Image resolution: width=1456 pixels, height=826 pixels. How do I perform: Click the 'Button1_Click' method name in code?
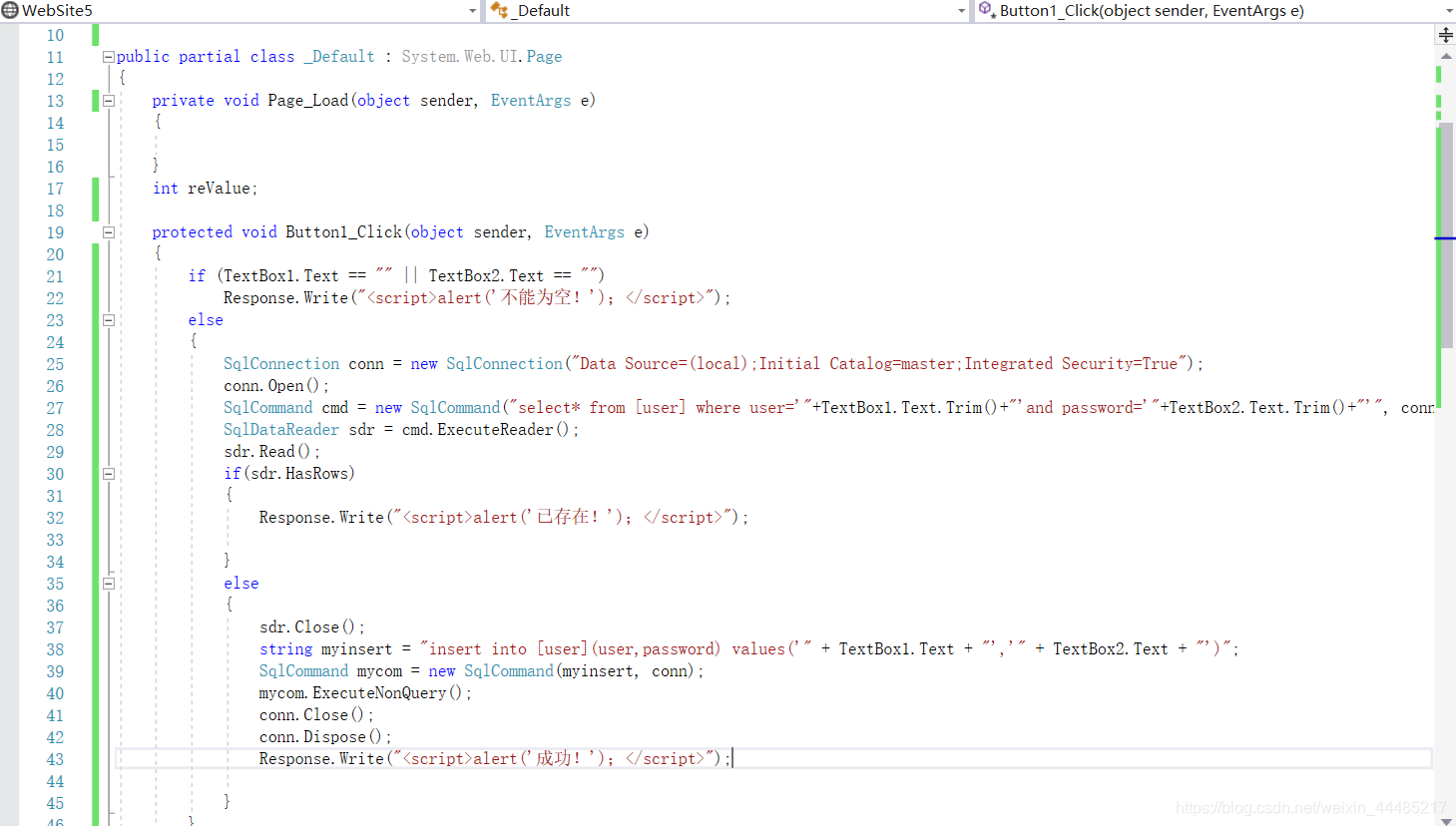coord(343,232)
